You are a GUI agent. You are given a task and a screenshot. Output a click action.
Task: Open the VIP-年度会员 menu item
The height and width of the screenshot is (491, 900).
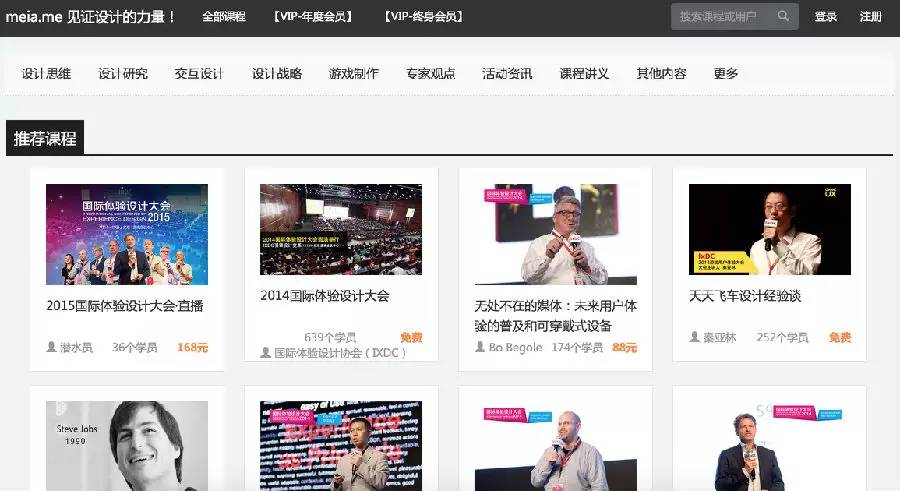313,17
